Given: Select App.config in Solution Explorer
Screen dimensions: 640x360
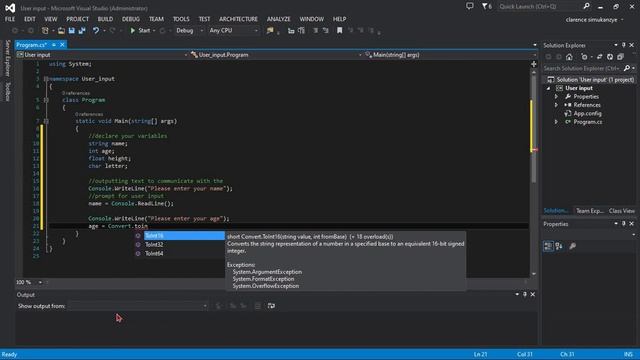Looking at the screenshot, I should tap(587, 113).
